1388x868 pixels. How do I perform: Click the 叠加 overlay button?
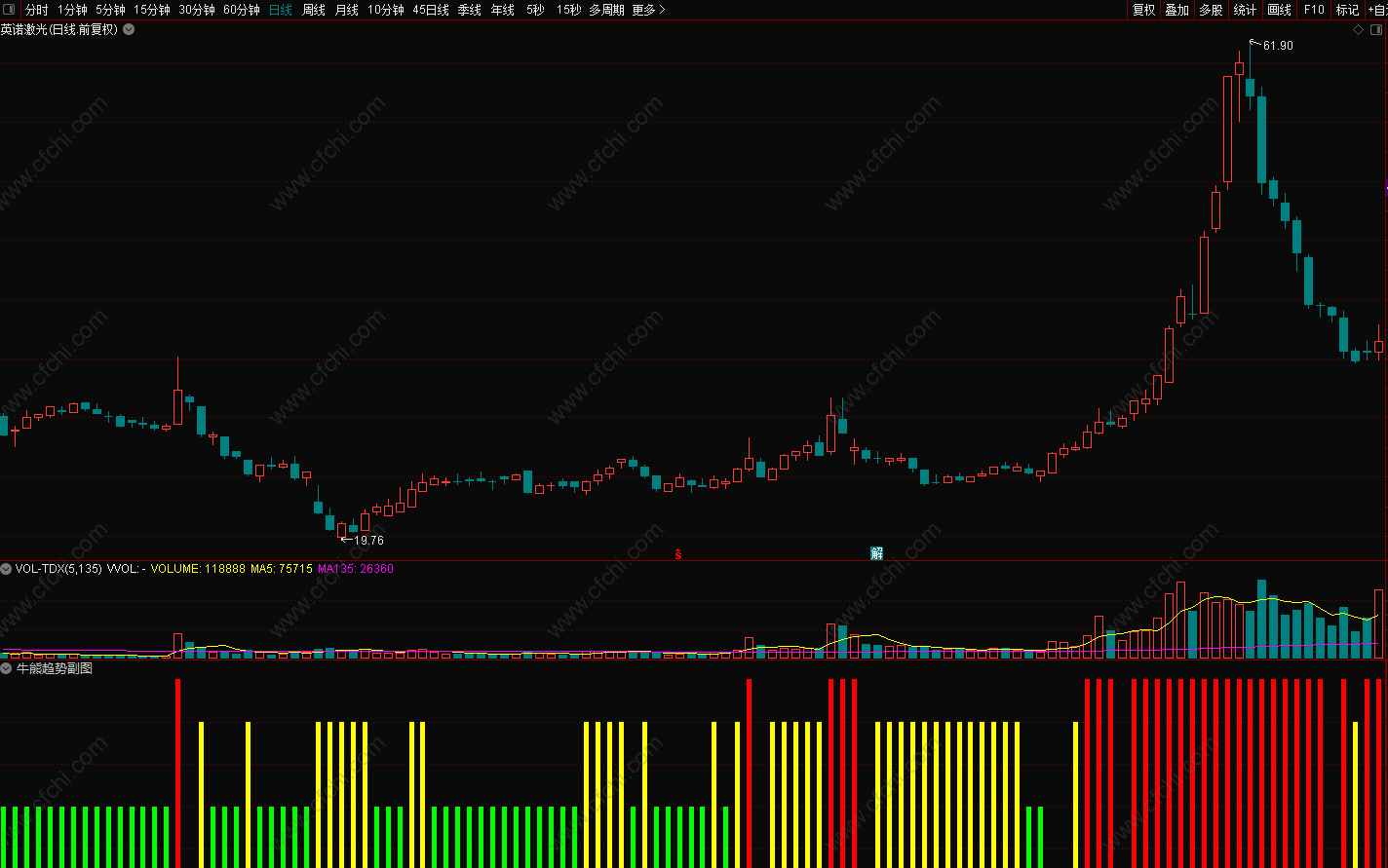click(1176, 10)
